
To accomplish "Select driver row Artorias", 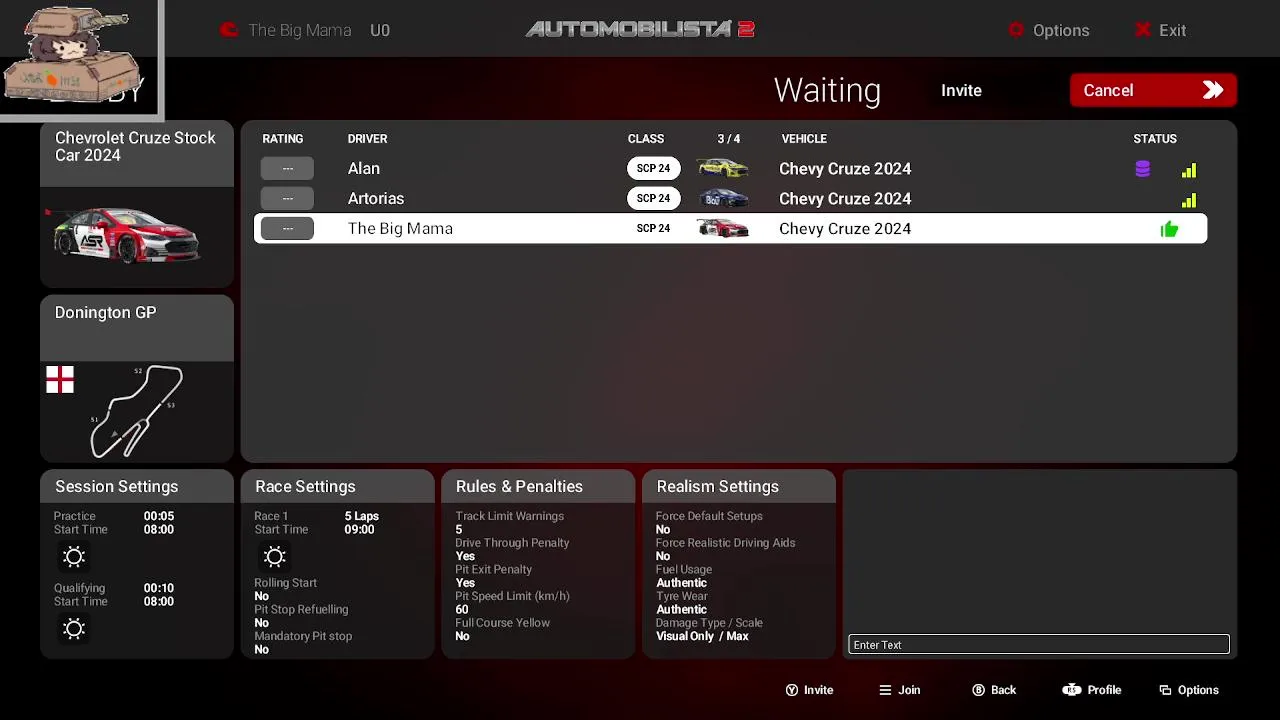I will point(730,198).
